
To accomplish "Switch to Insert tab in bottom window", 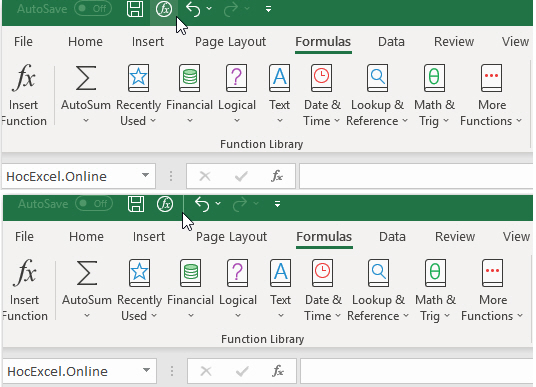I will coord(149,237).
